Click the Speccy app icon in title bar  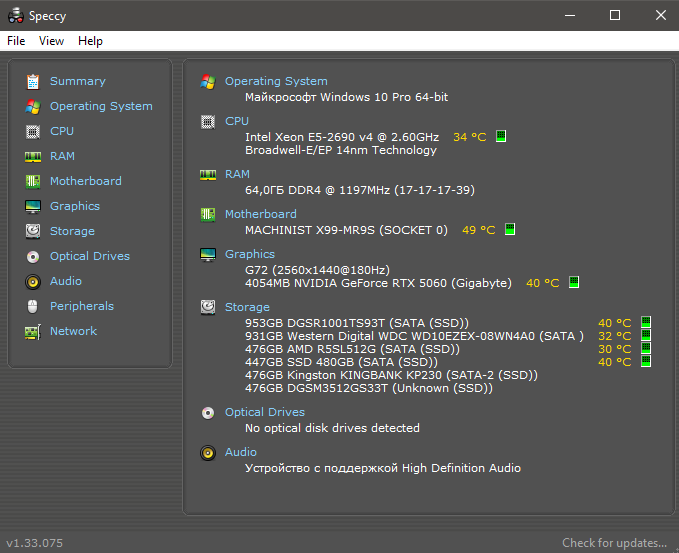pyautogui.click(x=16, y=16)
